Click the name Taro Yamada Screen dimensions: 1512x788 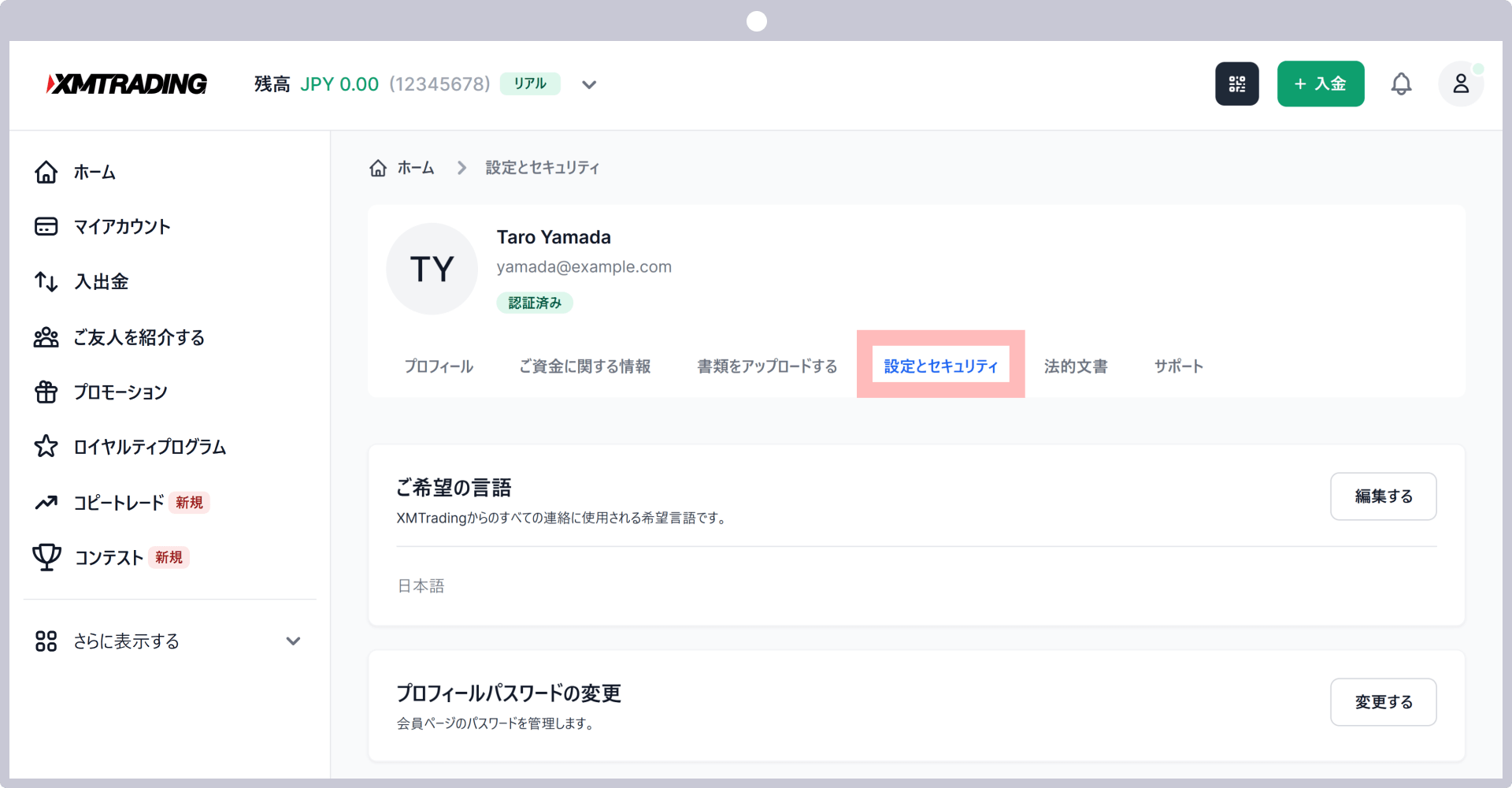pos(554,237)
